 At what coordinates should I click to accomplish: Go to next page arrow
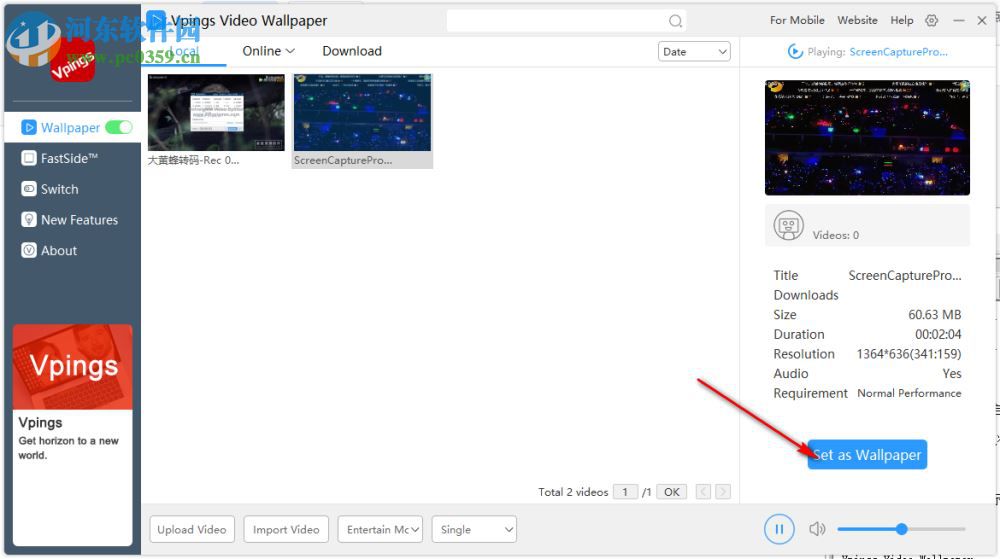pyautogui.click(x=723, y=491)
